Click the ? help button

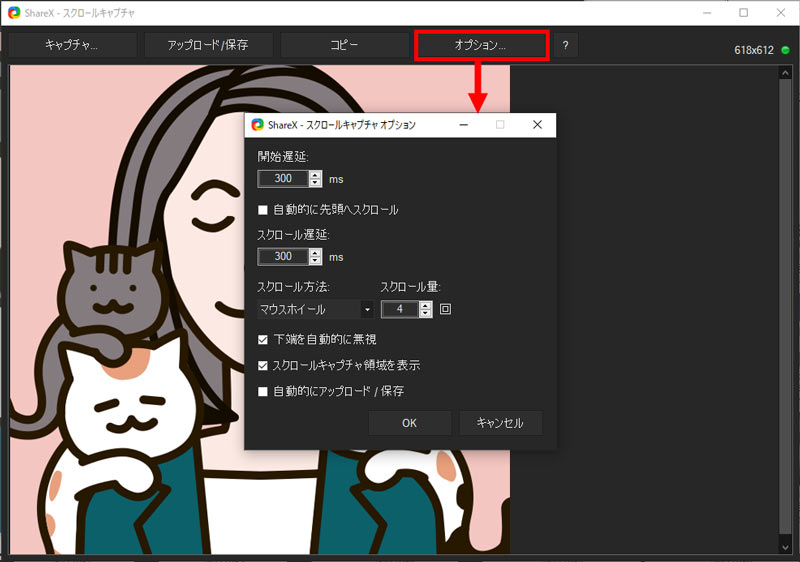pyautogui.click(x=565, y=45)
